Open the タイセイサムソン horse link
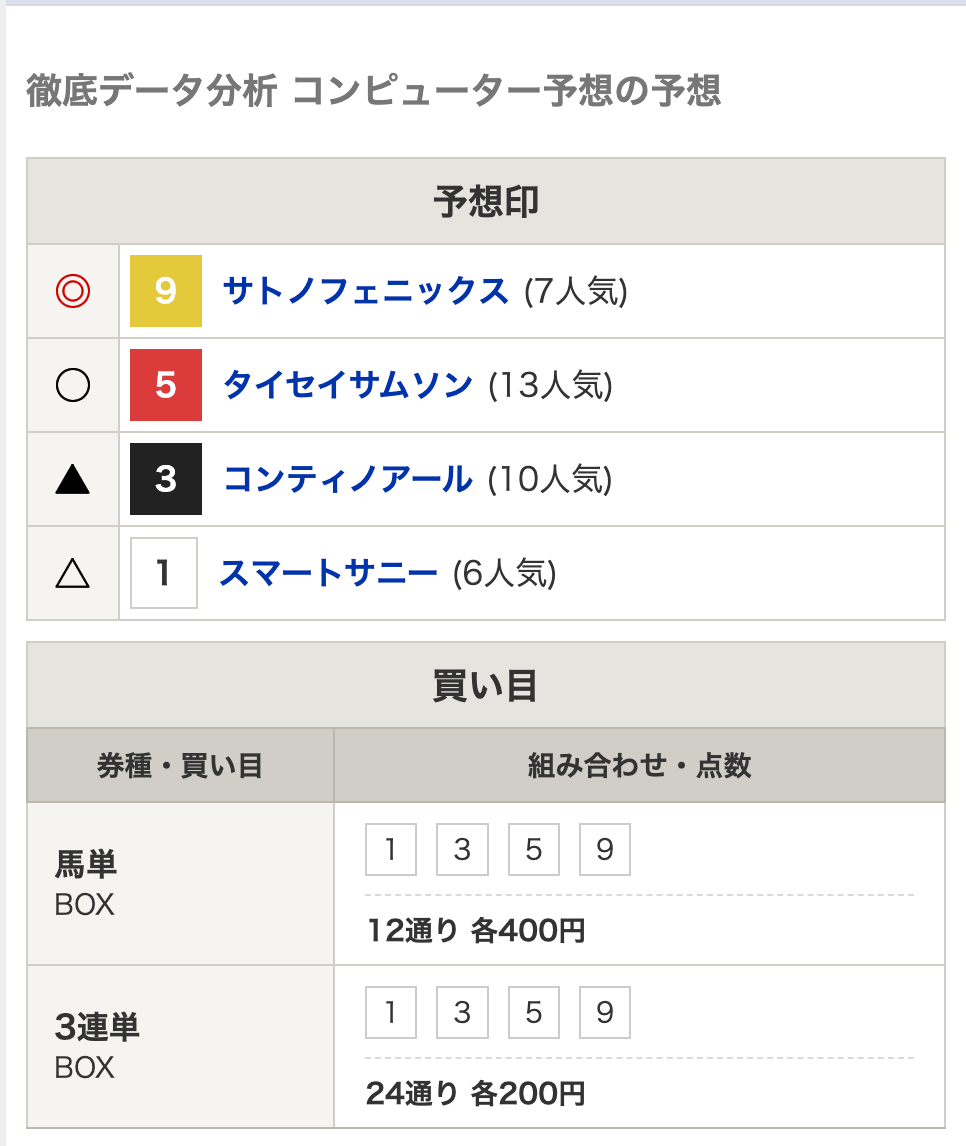966x1146 pixels. coord(348,385)
